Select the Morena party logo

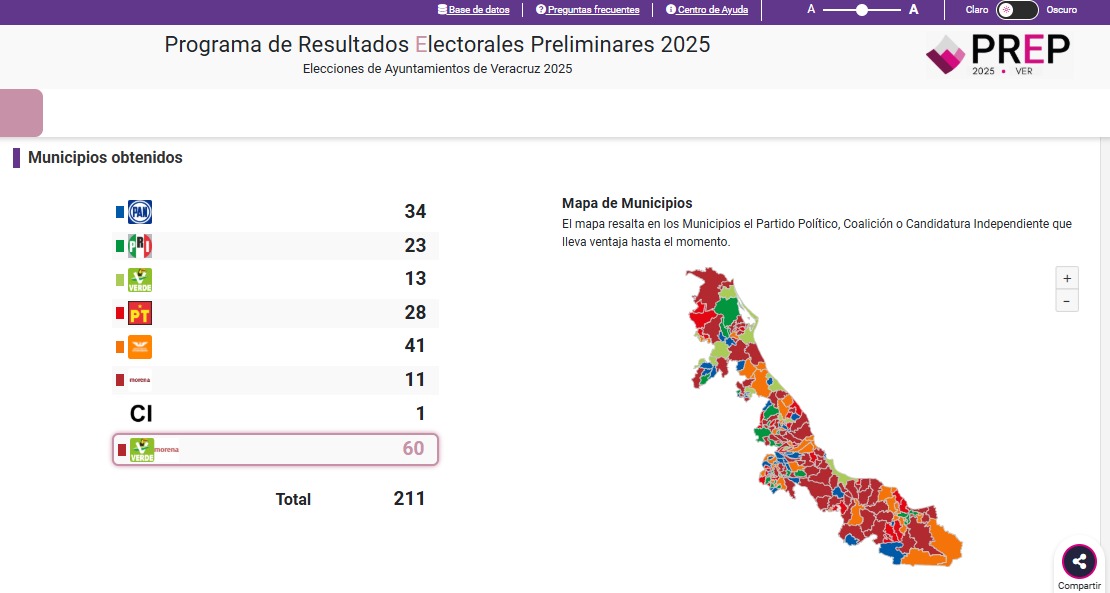139,380
